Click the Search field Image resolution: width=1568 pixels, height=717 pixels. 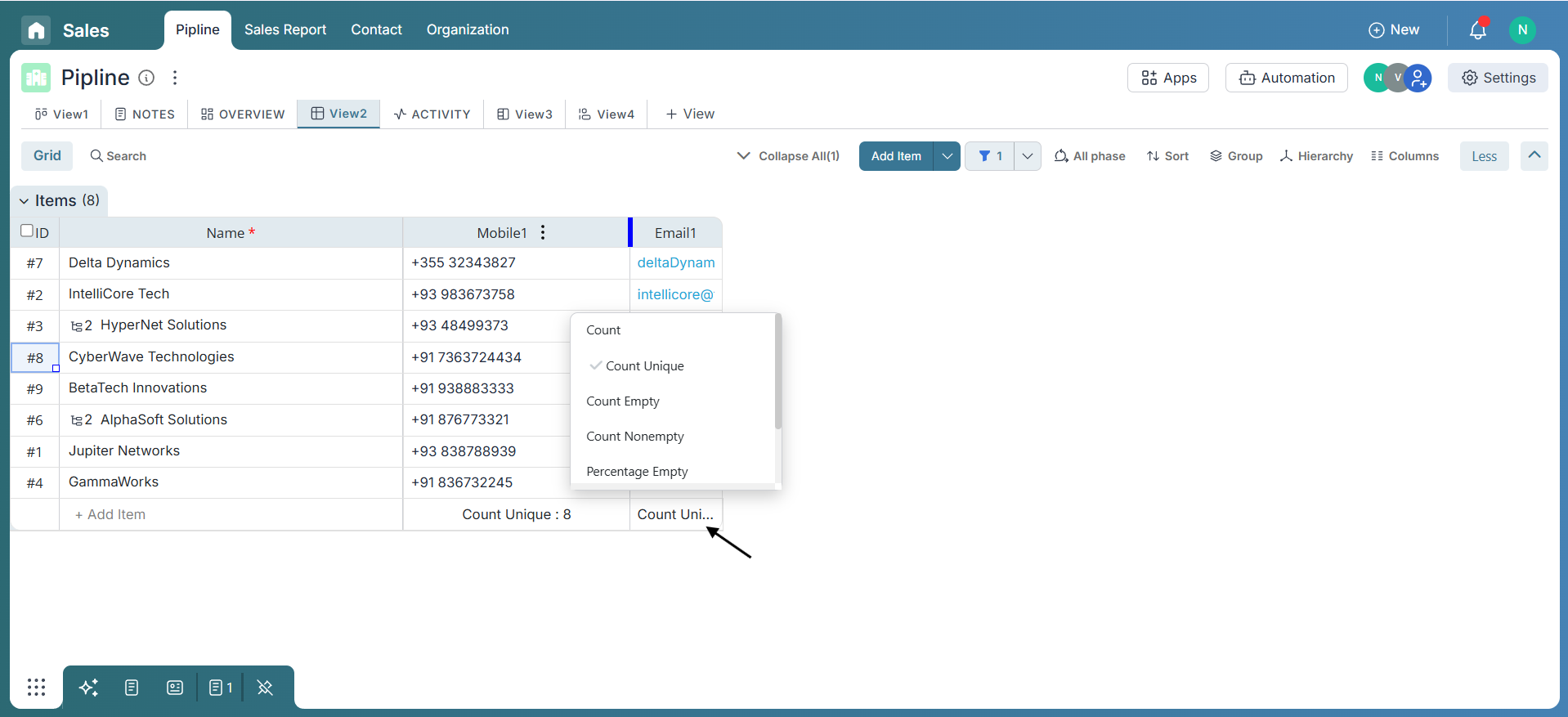[119, 156]
